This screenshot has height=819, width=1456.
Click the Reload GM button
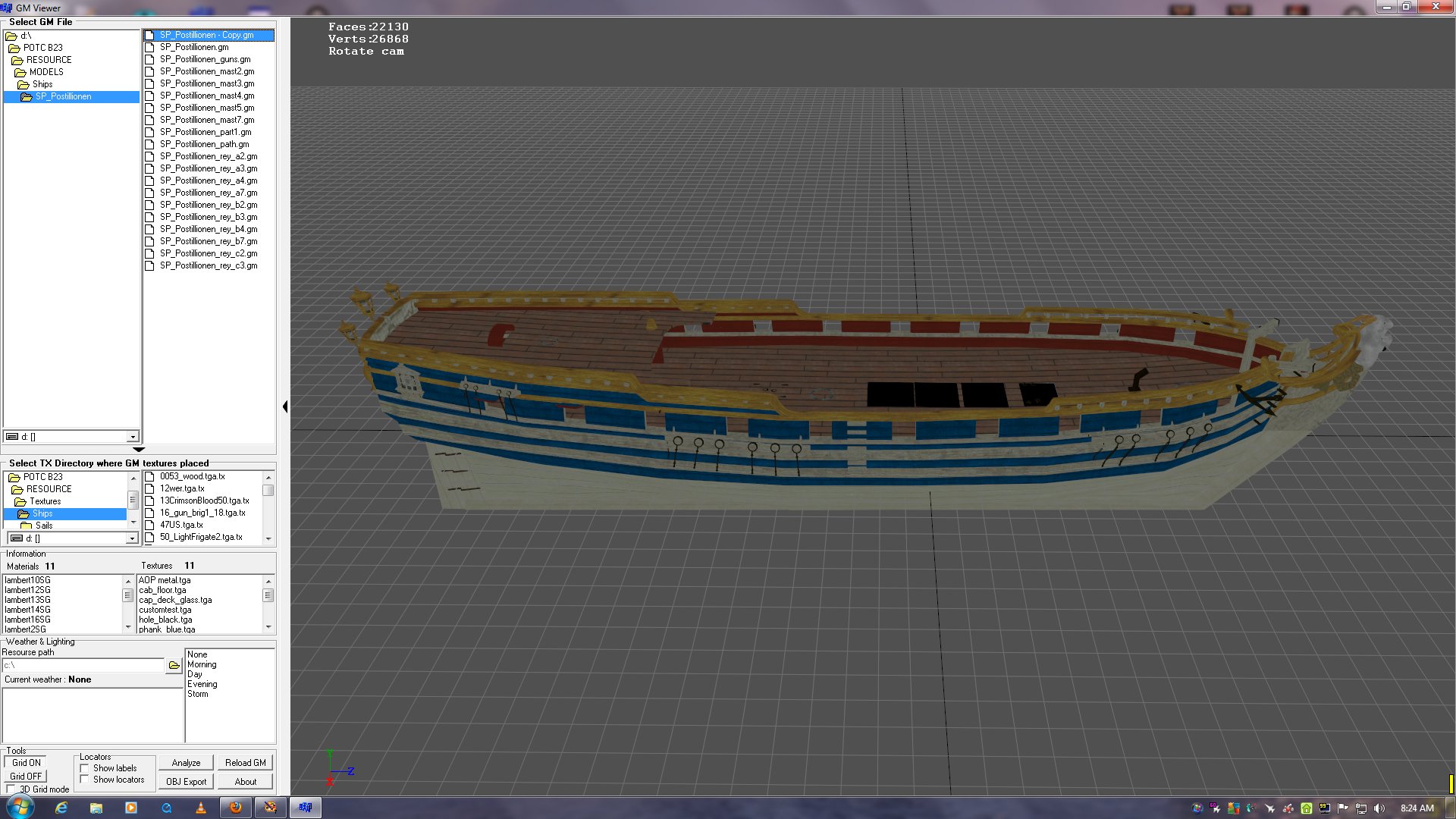245,763
